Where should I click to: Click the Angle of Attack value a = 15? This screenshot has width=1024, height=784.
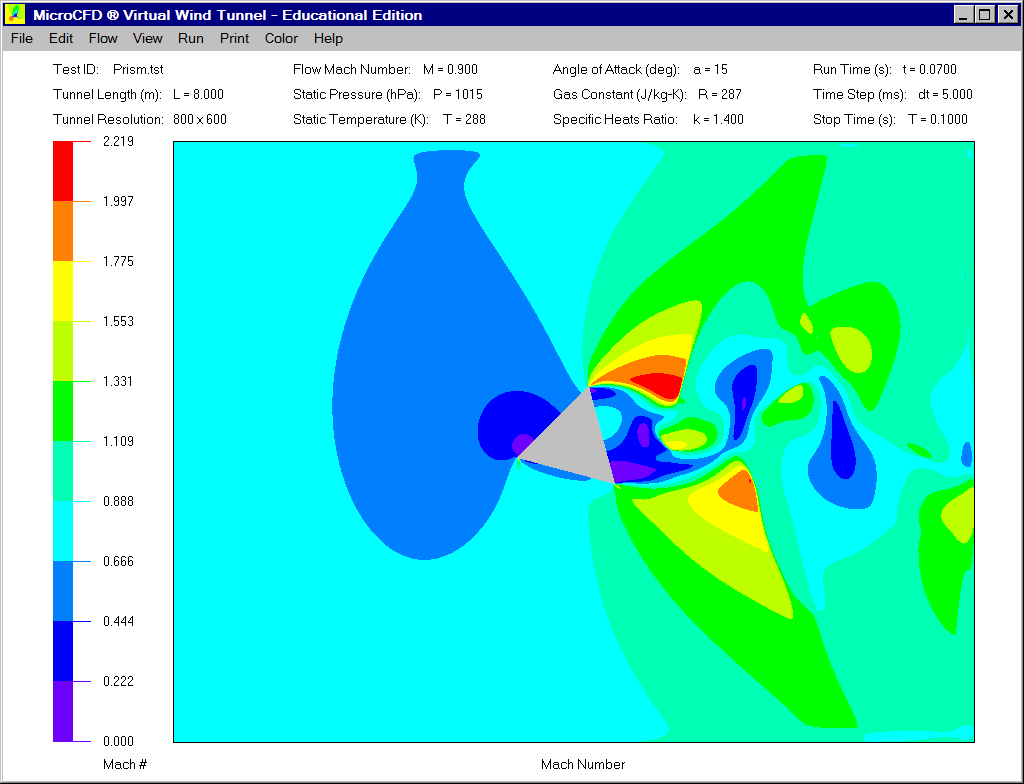pos(711,69)
